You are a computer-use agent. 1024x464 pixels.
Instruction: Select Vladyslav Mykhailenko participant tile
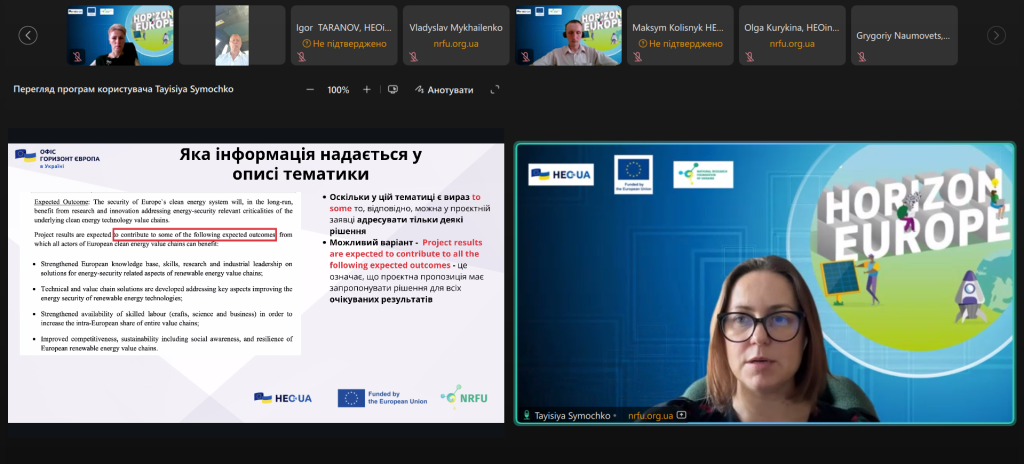coord(456,35)
